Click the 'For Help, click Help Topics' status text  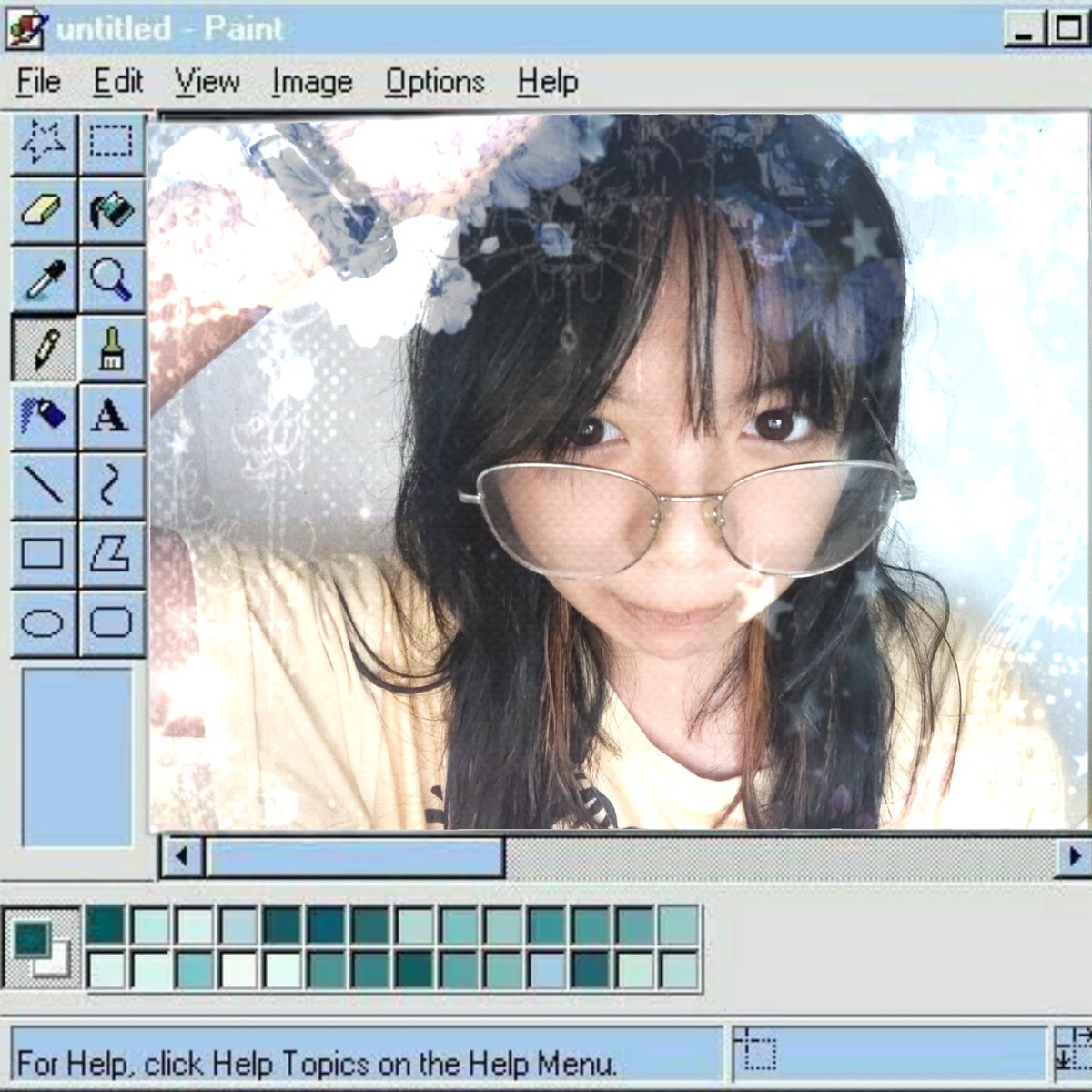point(317,1063)
